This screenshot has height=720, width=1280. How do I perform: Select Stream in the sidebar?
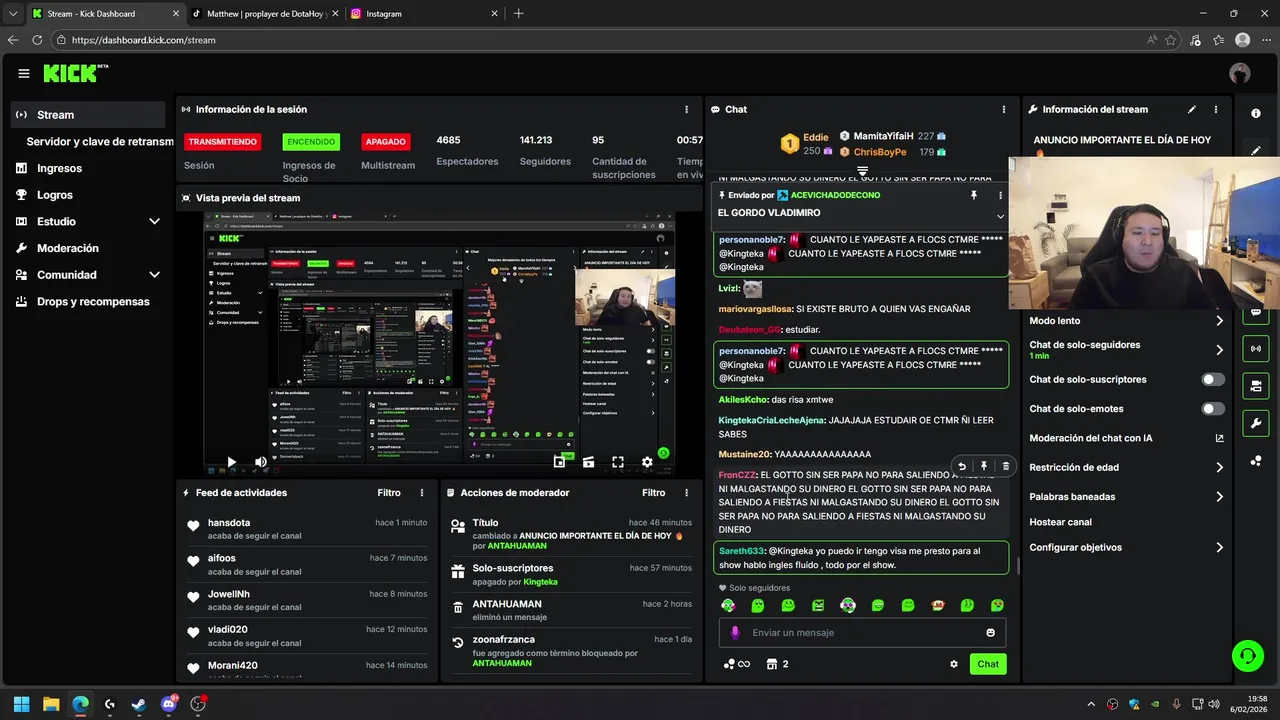88,115
